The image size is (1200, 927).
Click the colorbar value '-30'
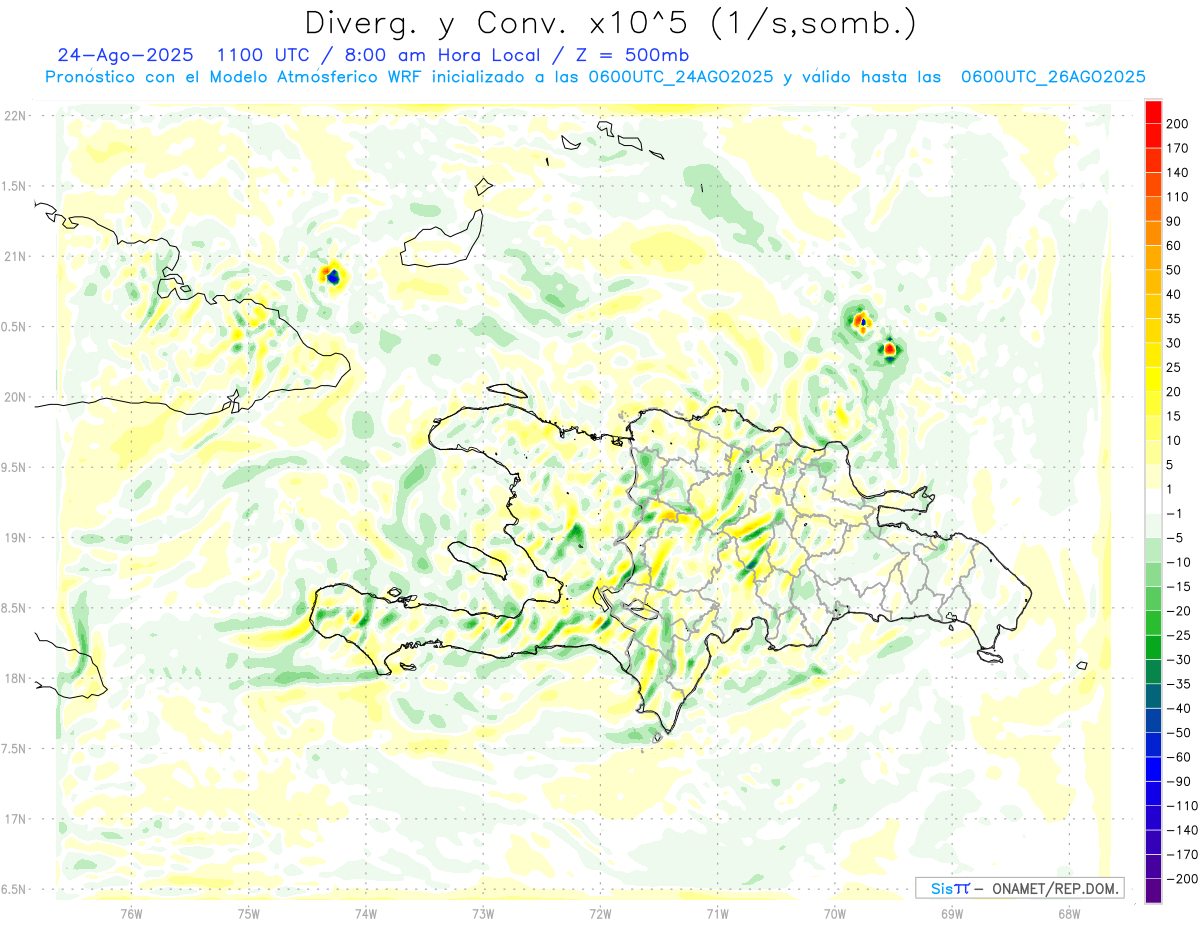pyautogui.click(x=1178, y=659)
